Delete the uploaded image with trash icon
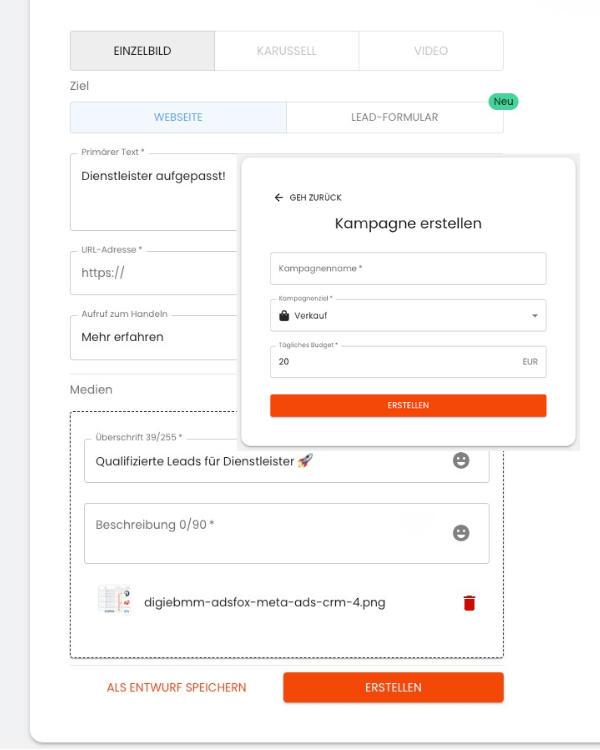Screen dimensions: 600x750 [469, 602]
